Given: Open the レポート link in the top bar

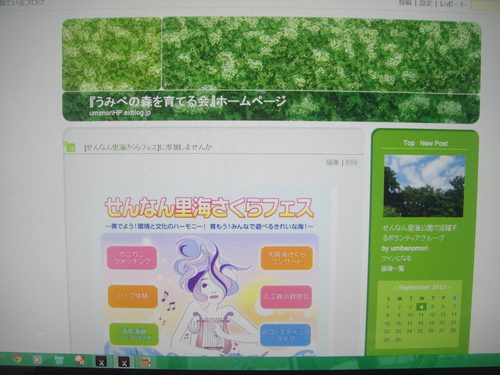Looking at the screenshot, I should point(452,4).
